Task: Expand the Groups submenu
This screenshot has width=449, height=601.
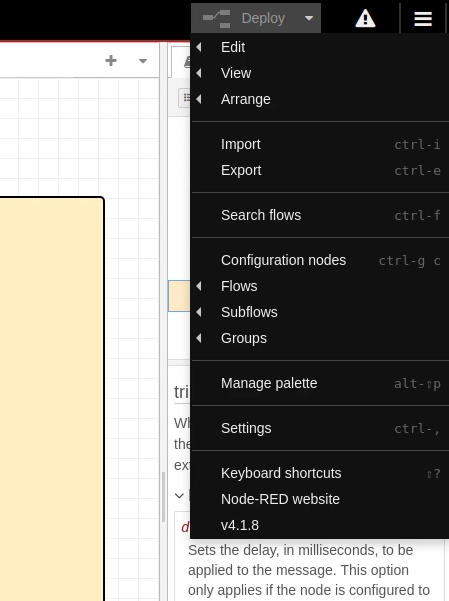Action: pyautogui.click(x=320, y=338)
